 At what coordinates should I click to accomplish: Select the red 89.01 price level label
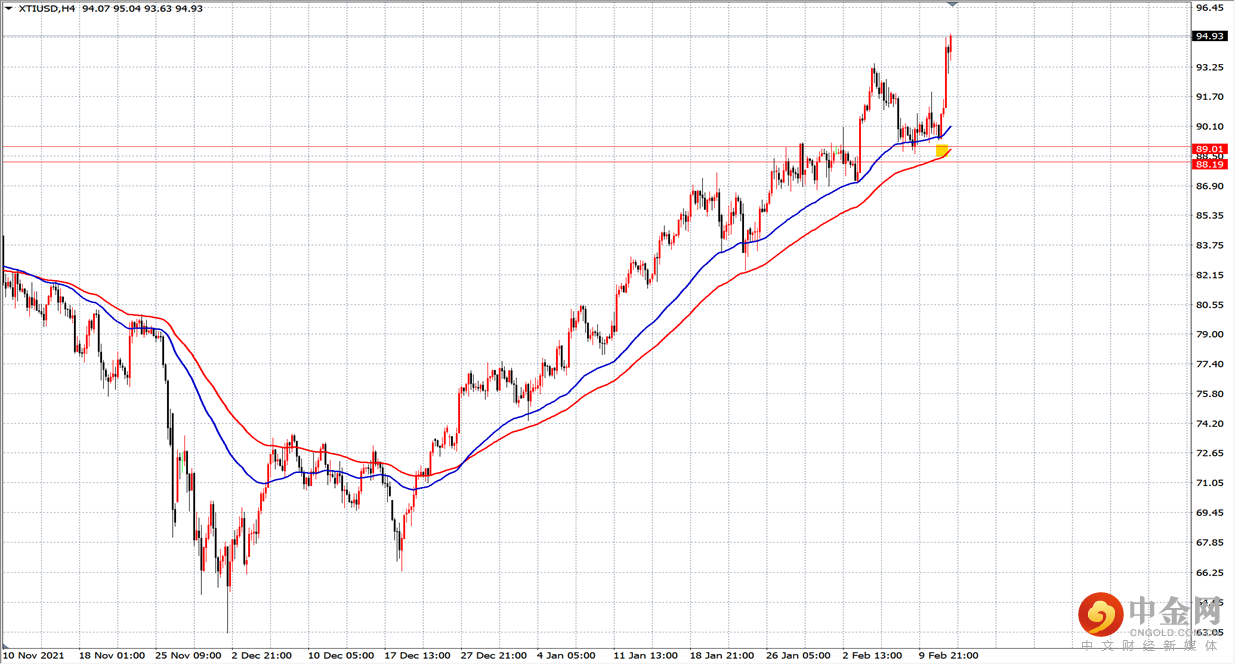(1210, 148)
